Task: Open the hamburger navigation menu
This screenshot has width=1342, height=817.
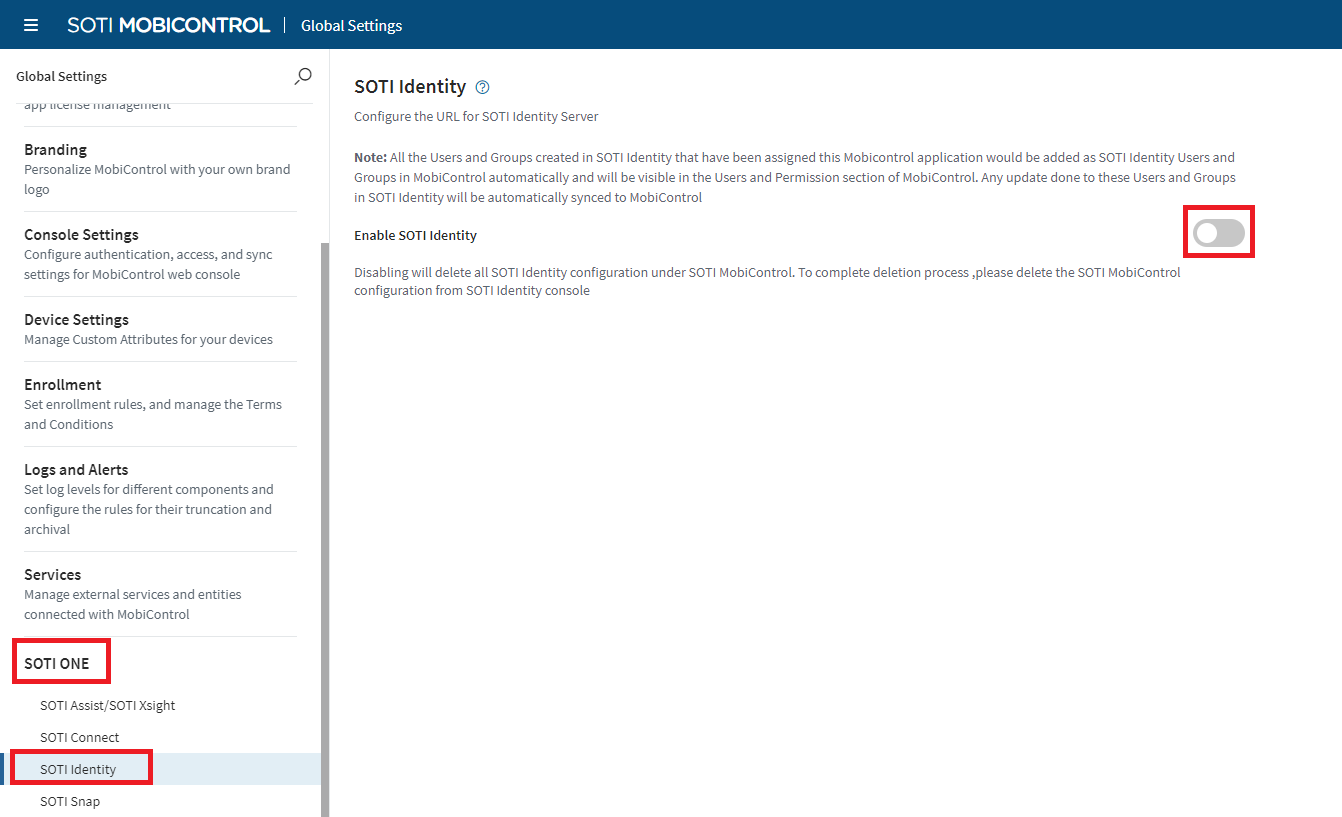Action: point(31,25)
